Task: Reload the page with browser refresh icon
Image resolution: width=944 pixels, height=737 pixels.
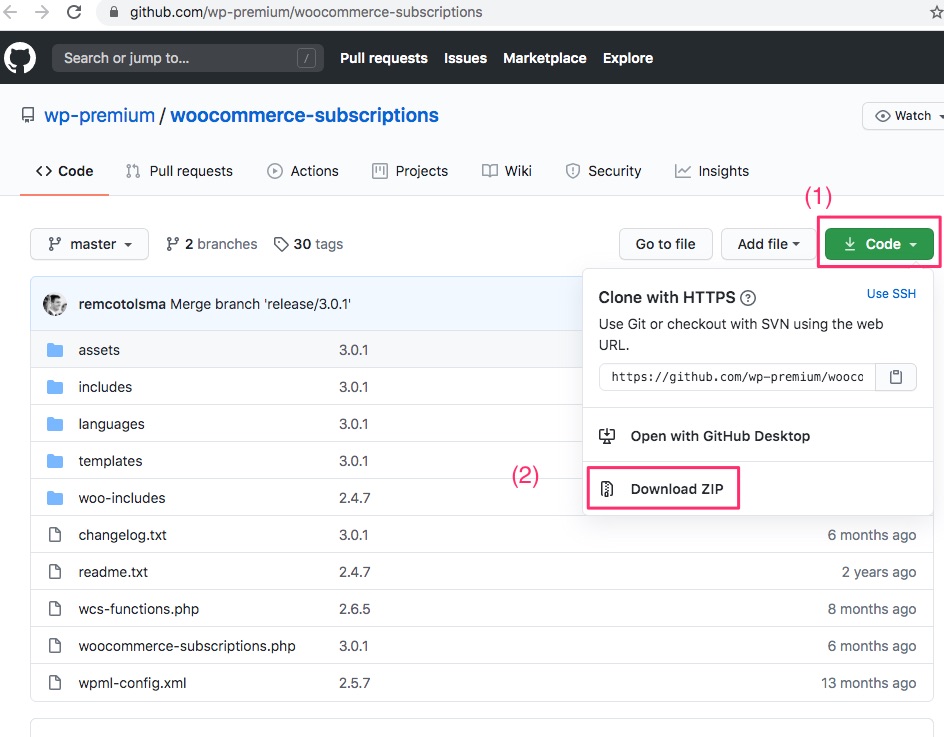Action: point(73,12)
